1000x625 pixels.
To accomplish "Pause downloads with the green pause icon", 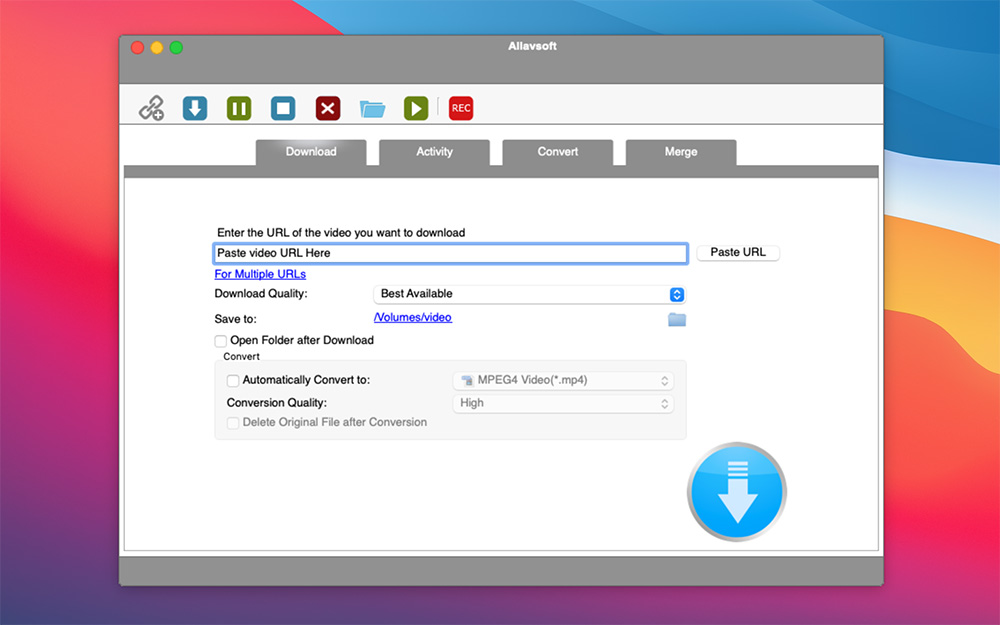I will pos(239,108).
